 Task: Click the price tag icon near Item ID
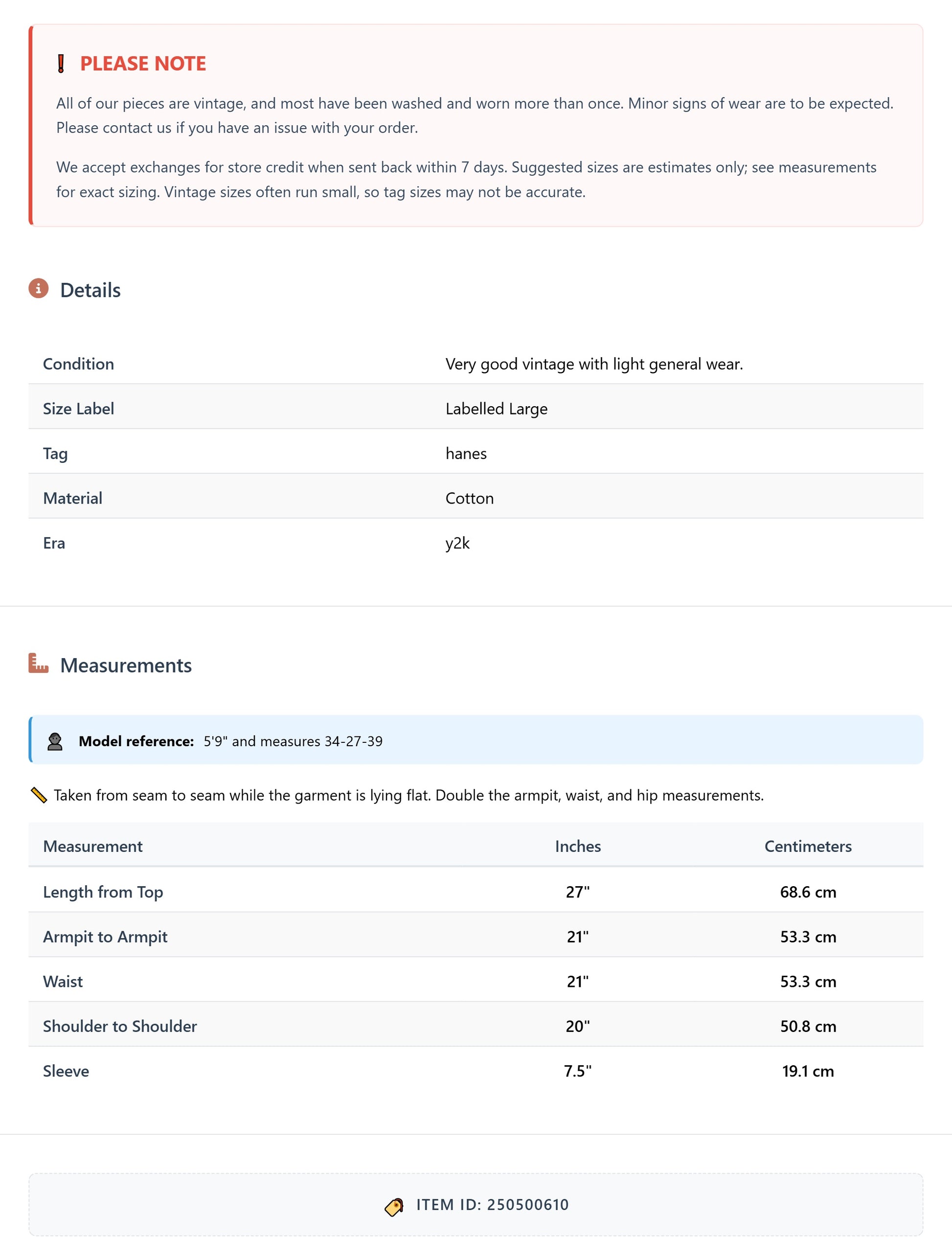394,1206
